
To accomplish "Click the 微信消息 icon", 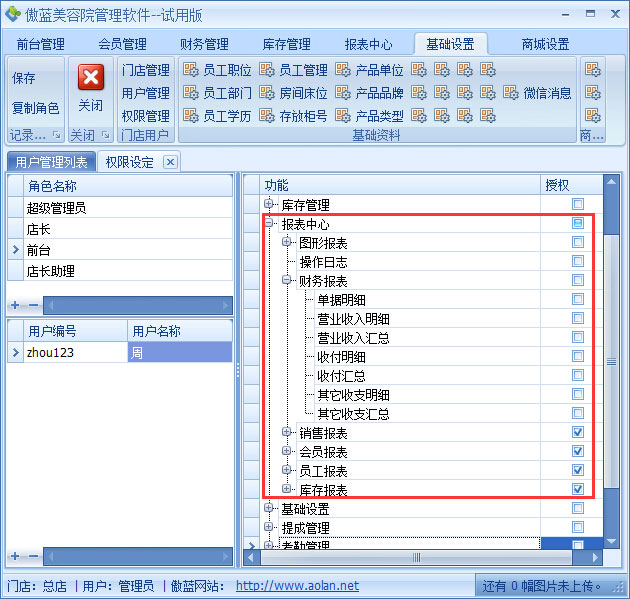I will [x=538, y=93].
